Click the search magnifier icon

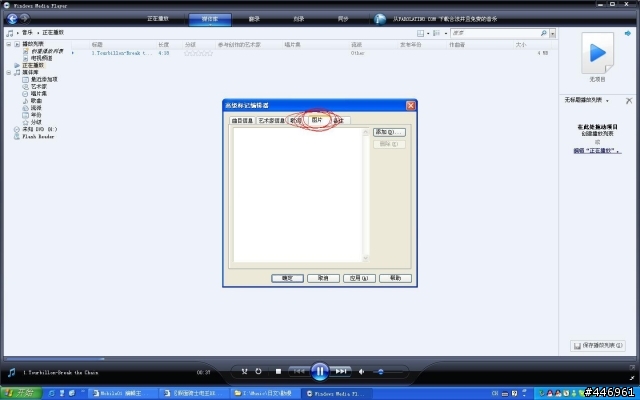click(x=543, y=33)
